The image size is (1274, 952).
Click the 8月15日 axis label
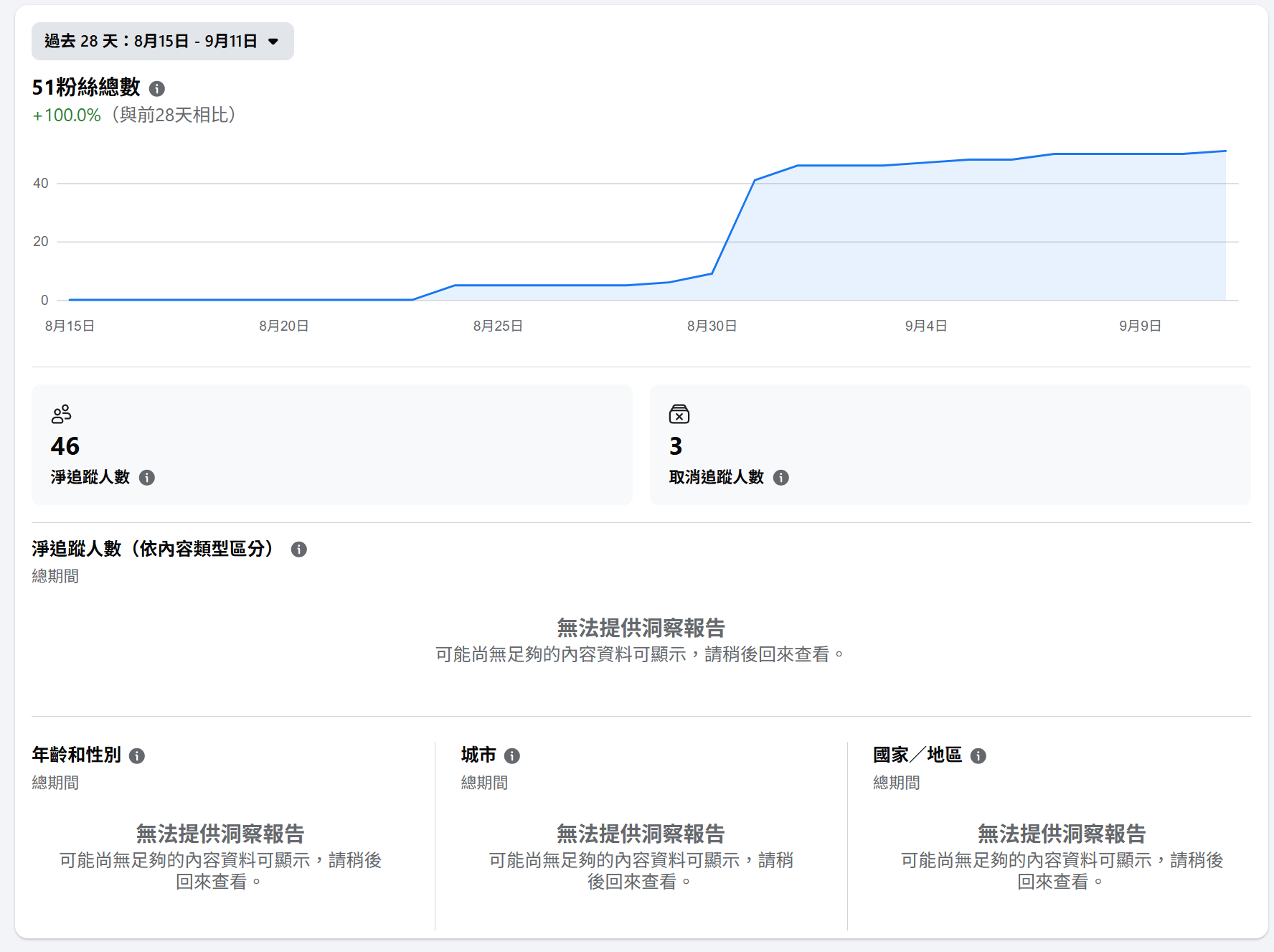[70, 326]
